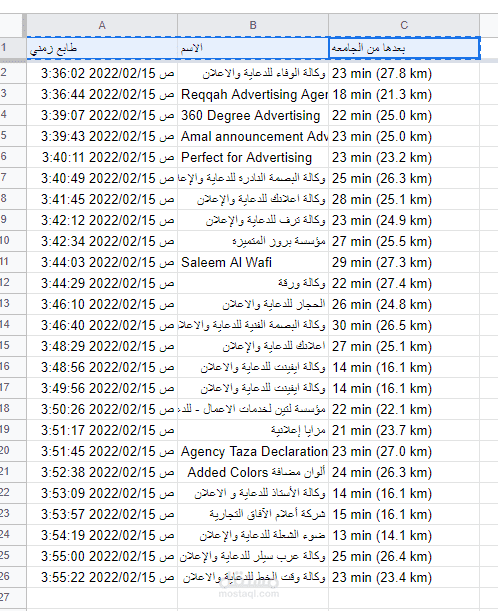Click timestamp cell 3:46:40 2022/02/15
The image size is (498, 611).
click(102, 325)
